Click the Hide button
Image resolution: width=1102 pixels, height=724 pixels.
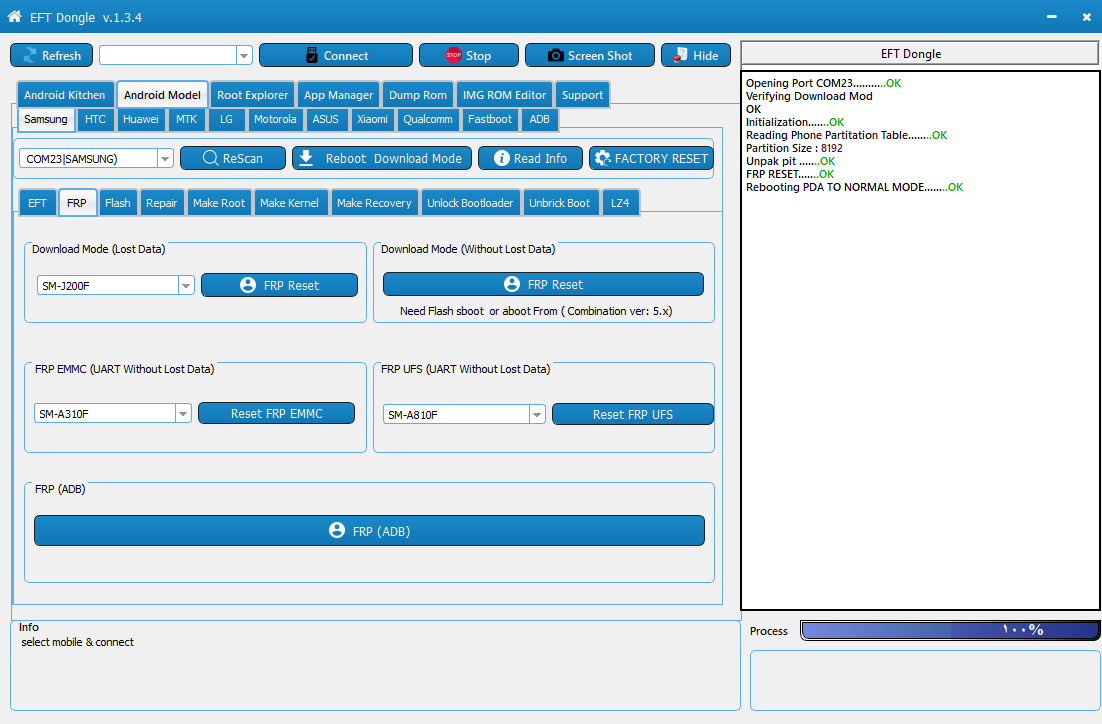click(x=696, y=56)
